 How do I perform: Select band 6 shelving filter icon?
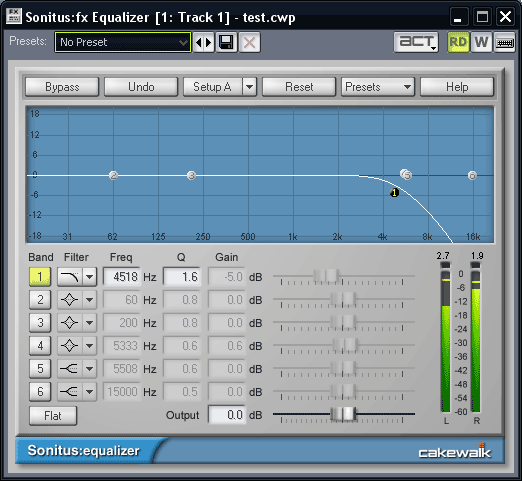point(70,392)
